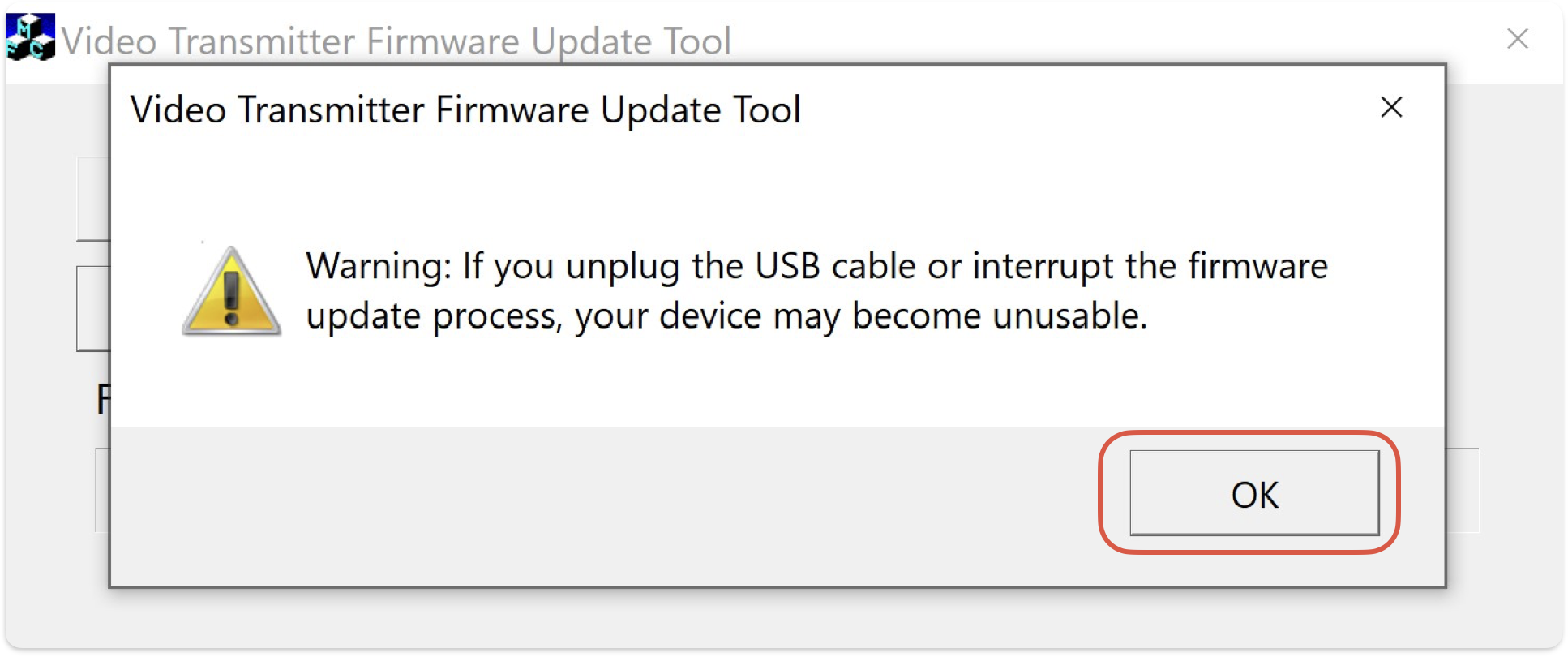Close the main Firmware Update Tool window
This screenshot has width=1568, height=657.
(1517, 38)
